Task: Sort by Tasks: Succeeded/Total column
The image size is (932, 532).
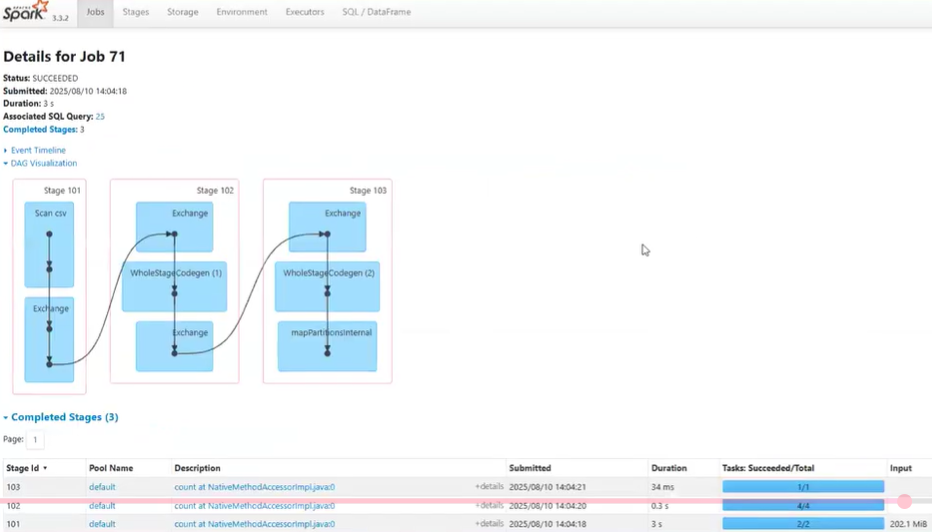Action: pos(768,468)
